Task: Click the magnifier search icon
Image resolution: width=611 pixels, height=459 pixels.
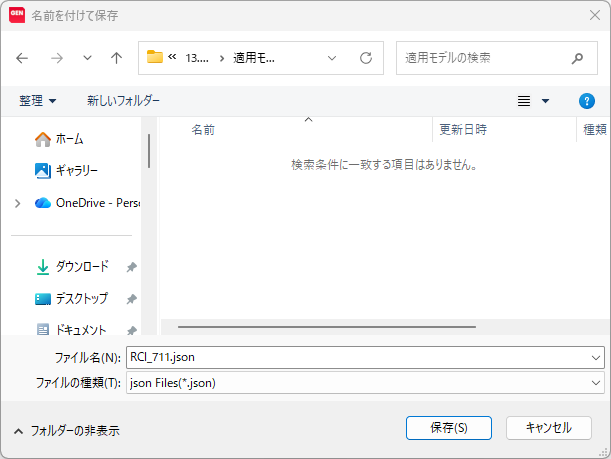Action: 577,58
